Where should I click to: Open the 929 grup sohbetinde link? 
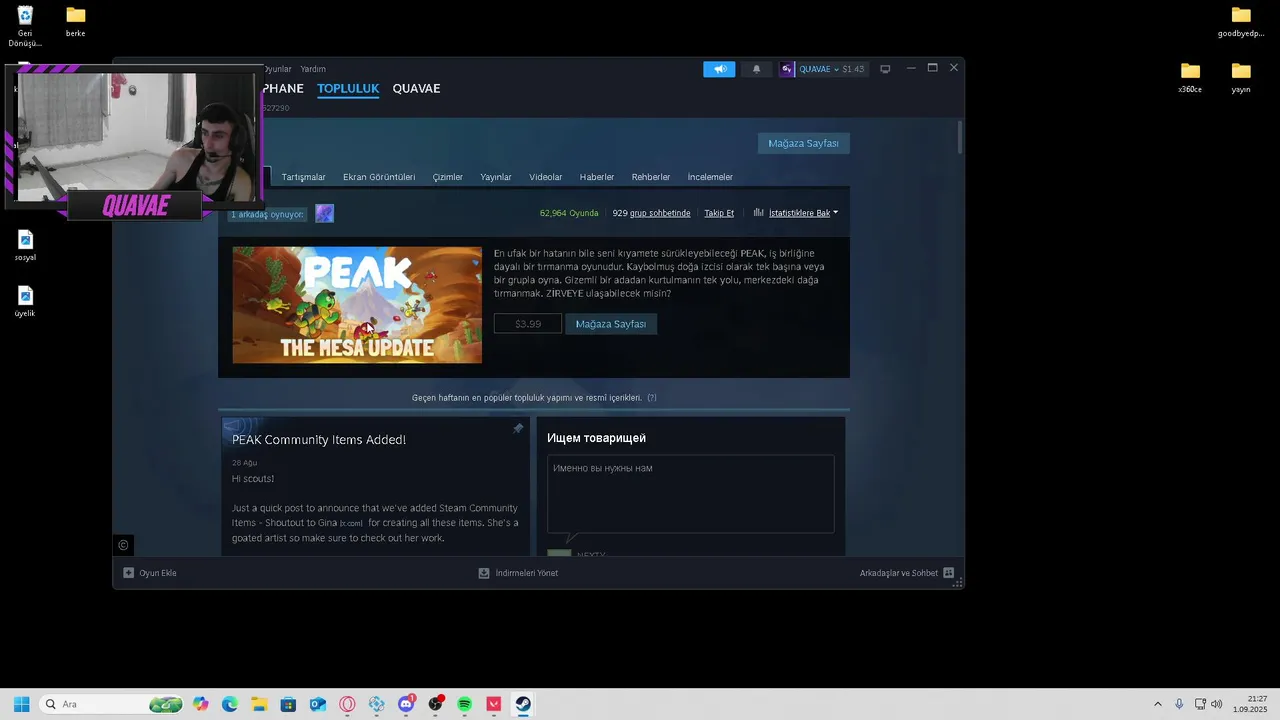652,213
